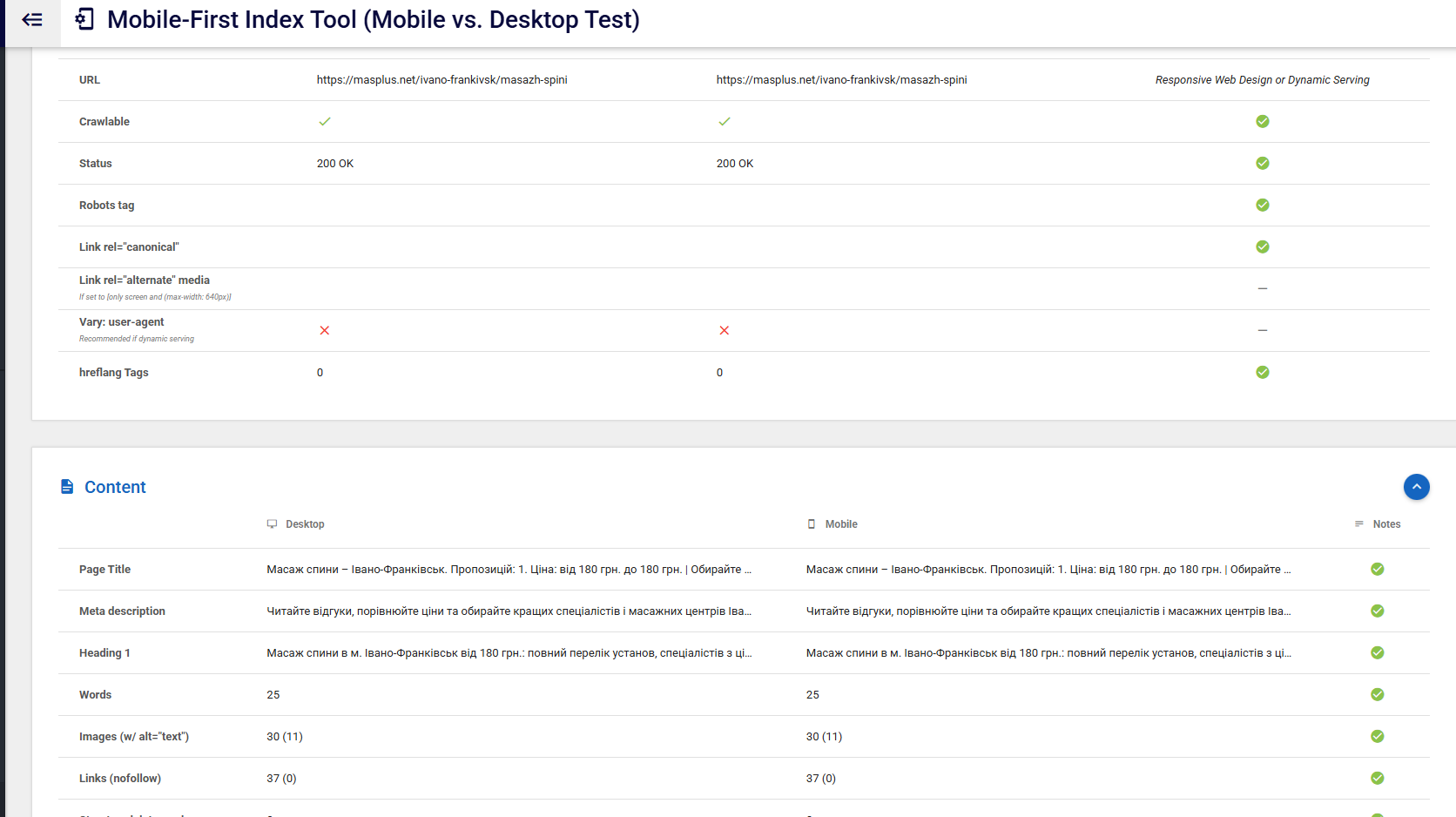Click the mobile Page Title text
This screenshot has width=1456, height=817.
point(1048,570)
